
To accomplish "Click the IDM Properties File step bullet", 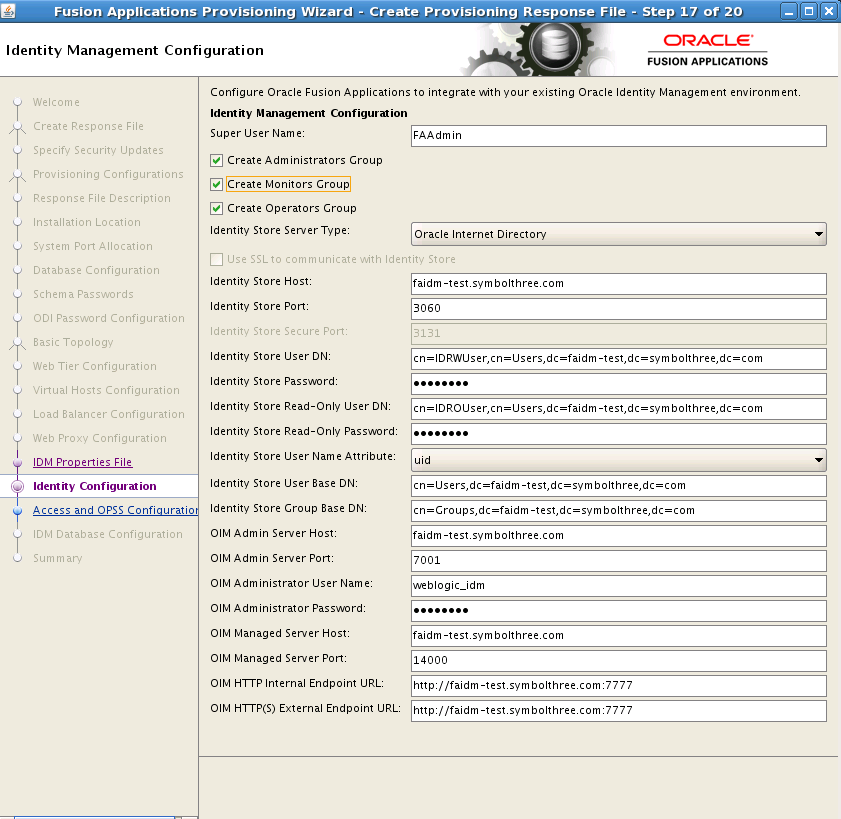I will pyautogui.click(x=16, y=462).
